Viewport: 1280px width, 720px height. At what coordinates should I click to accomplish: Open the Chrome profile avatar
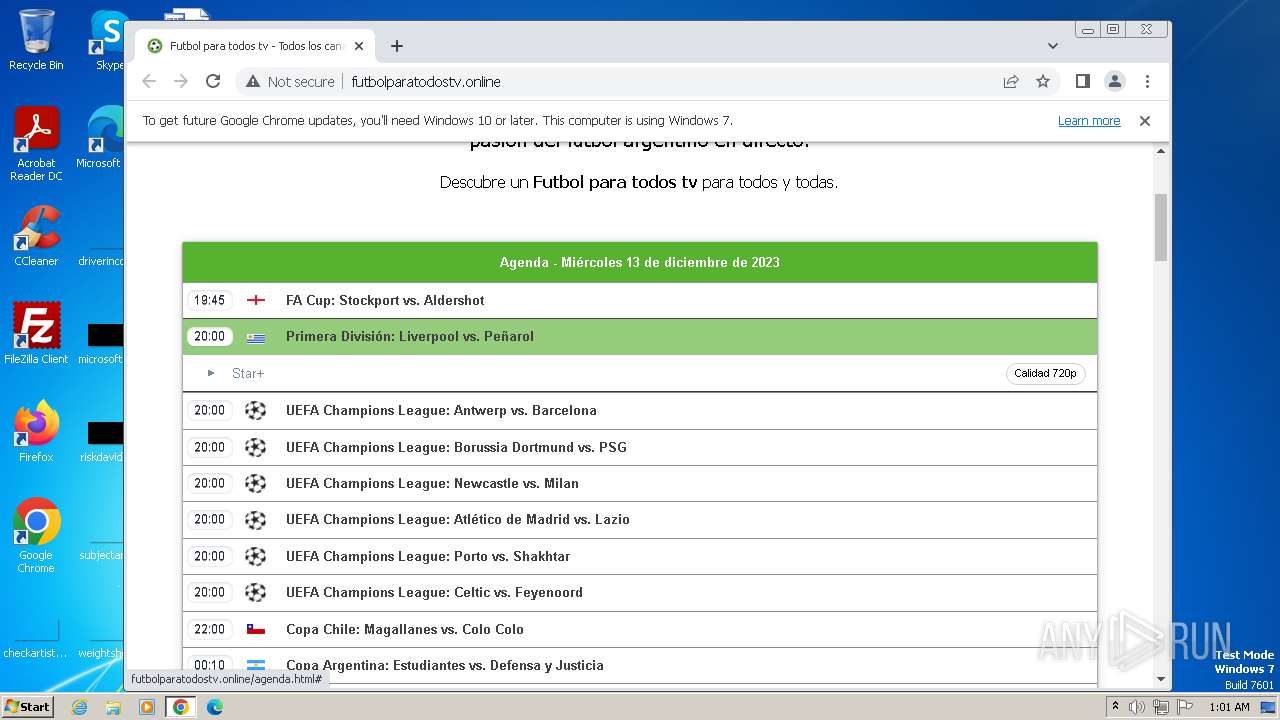tap(1115, 81)
